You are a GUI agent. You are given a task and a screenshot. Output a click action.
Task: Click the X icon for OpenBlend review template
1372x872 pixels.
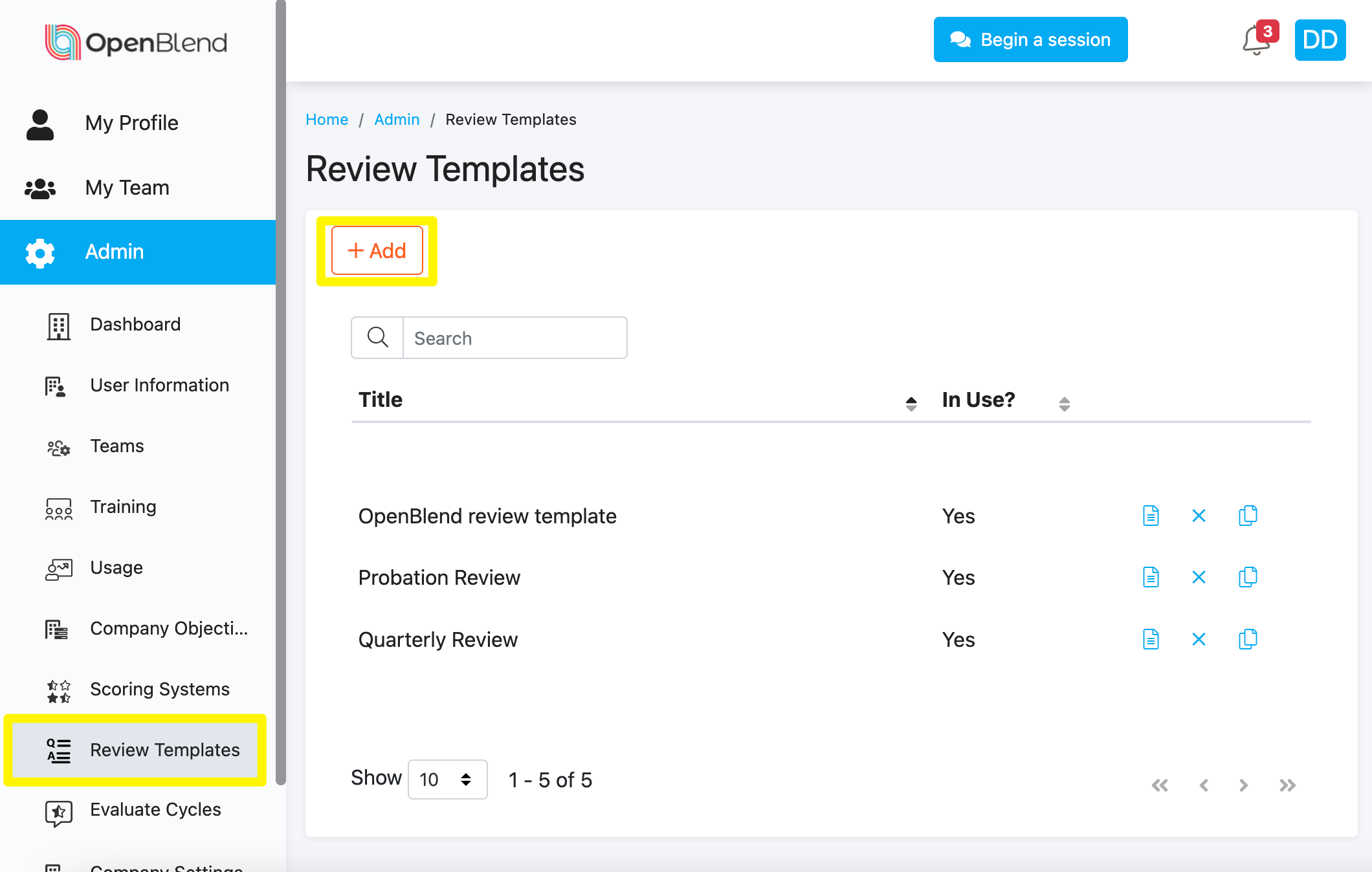pos(1199,516)
